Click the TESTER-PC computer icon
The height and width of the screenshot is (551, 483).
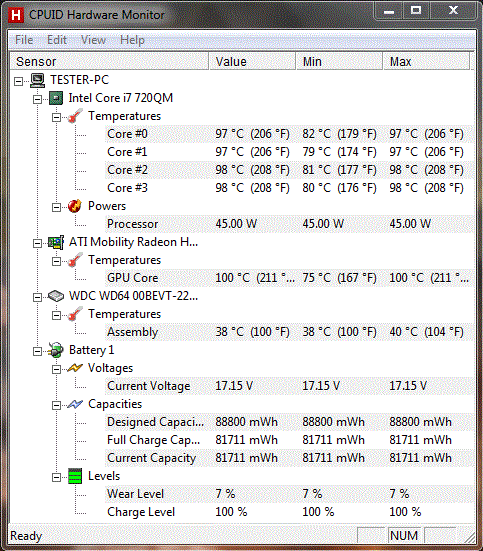point(37,80)
